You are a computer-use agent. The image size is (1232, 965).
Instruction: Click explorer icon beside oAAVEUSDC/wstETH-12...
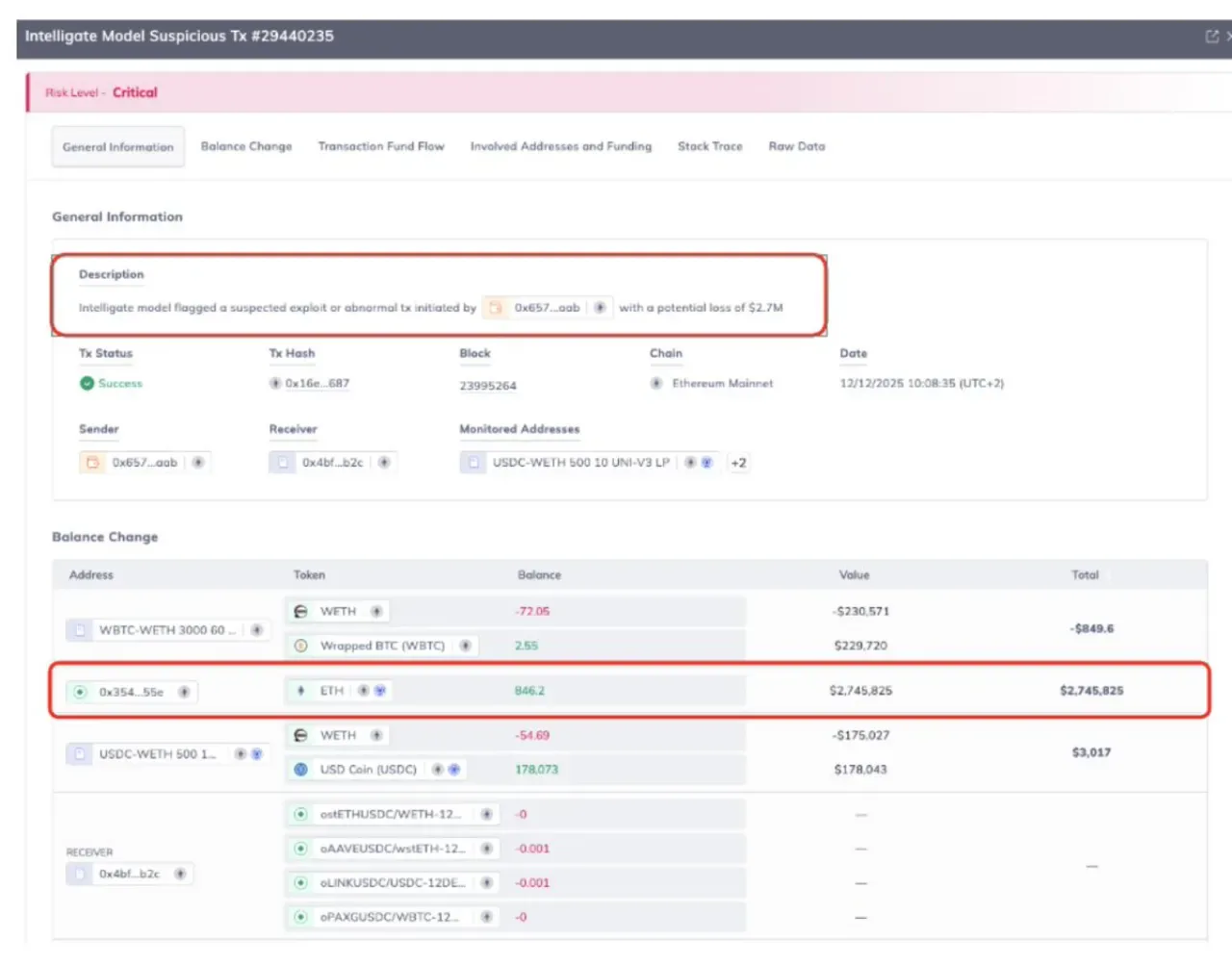[x=487, y=849]
